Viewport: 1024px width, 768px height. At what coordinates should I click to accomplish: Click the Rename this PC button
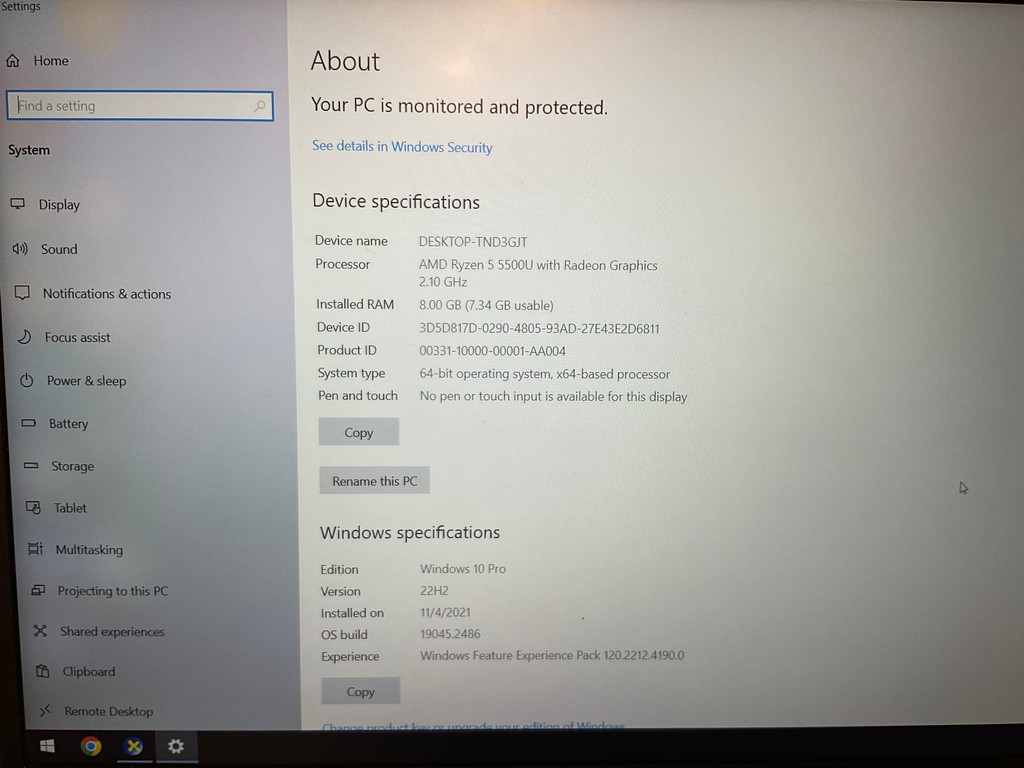374,481
